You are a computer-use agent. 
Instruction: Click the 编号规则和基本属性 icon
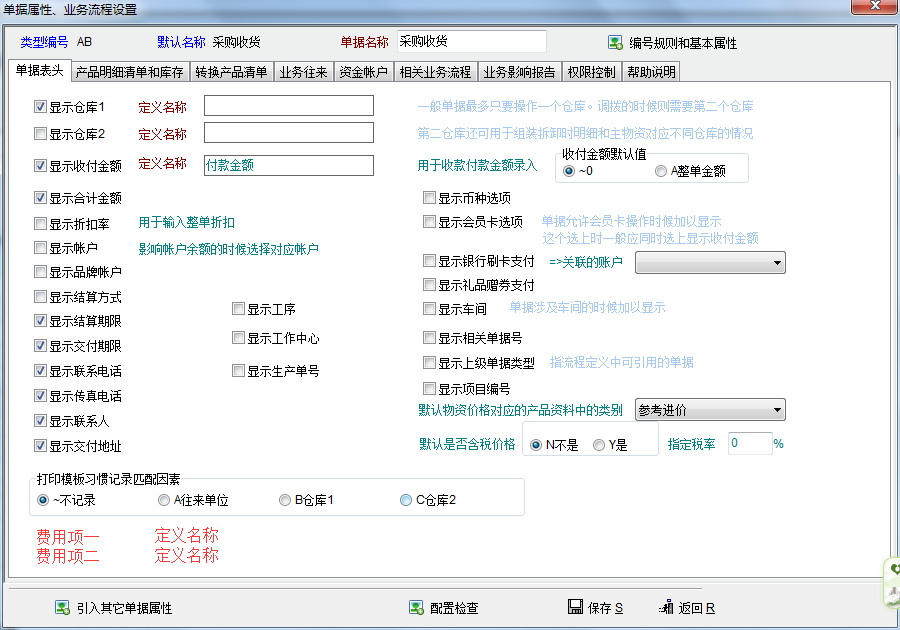click(x=616, y=43)
